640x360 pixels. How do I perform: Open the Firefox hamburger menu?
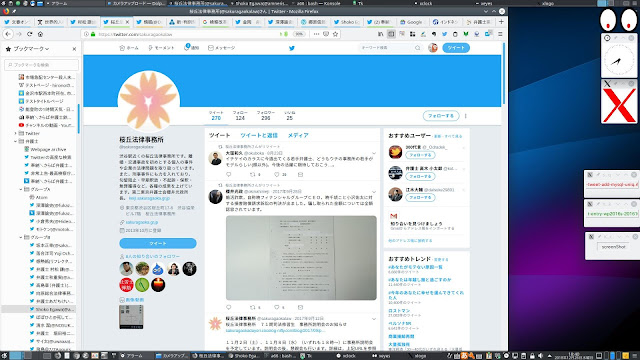click(500, 34)
